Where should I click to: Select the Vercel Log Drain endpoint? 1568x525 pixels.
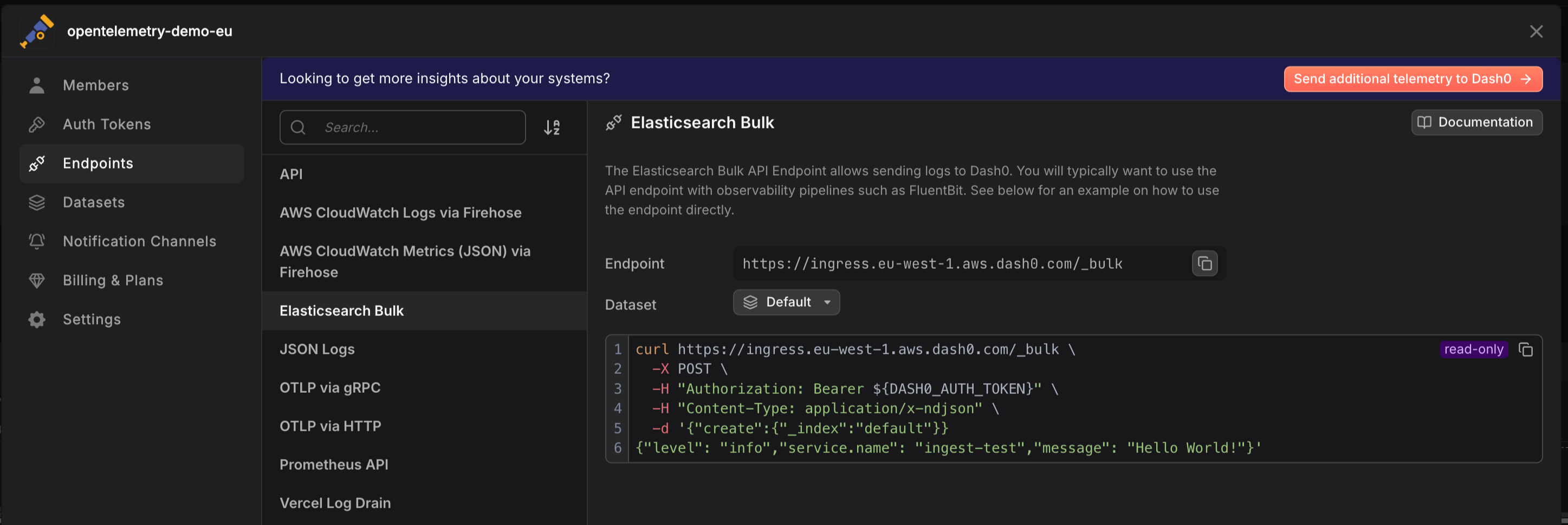(424, 503)
